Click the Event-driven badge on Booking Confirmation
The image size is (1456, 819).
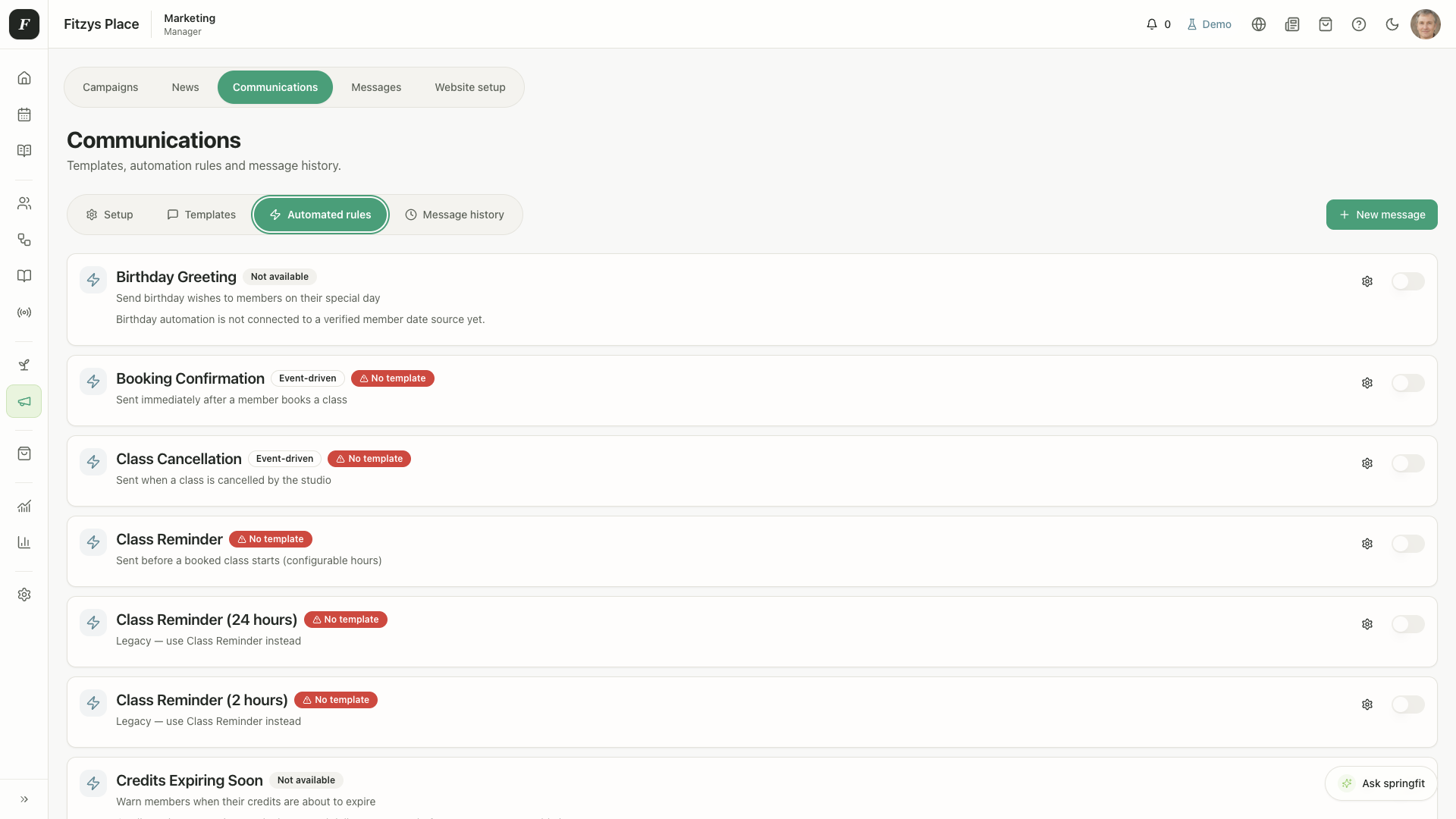(308, 378)
